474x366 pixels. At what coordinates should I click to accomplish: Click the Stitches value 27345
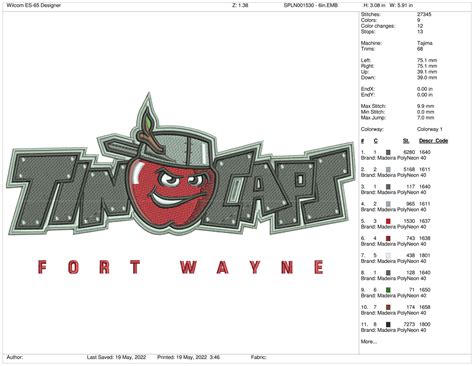424,14
